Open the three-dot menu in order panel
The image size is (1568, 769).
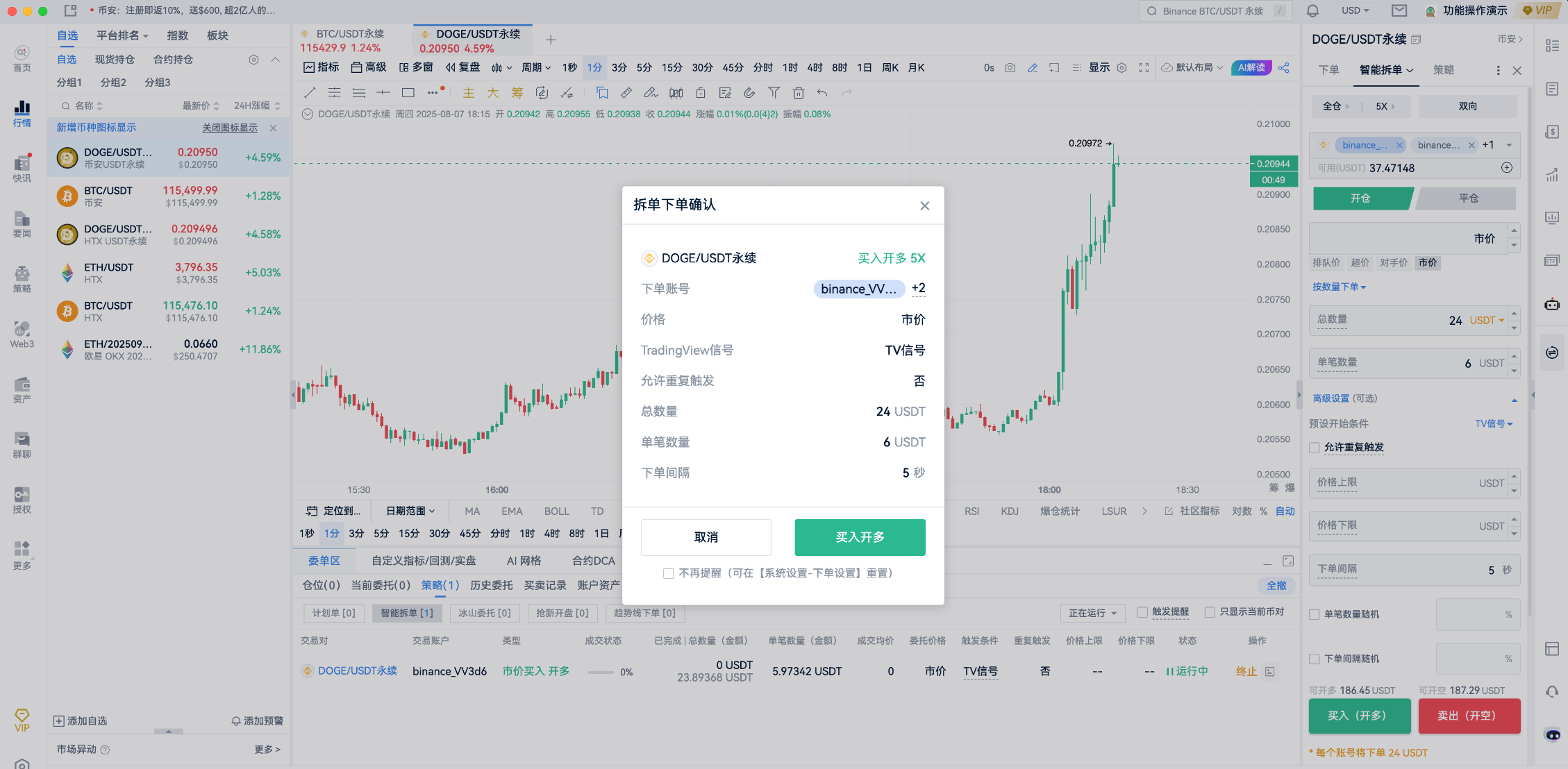1498,70
